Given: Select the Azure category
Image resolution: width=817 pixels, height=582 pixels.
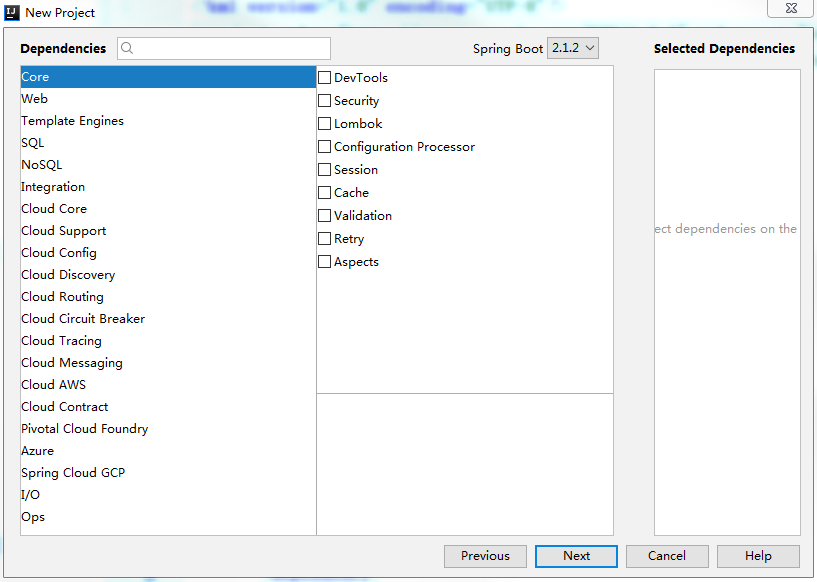Looking at the screenshot, I should tap(168, 451).
